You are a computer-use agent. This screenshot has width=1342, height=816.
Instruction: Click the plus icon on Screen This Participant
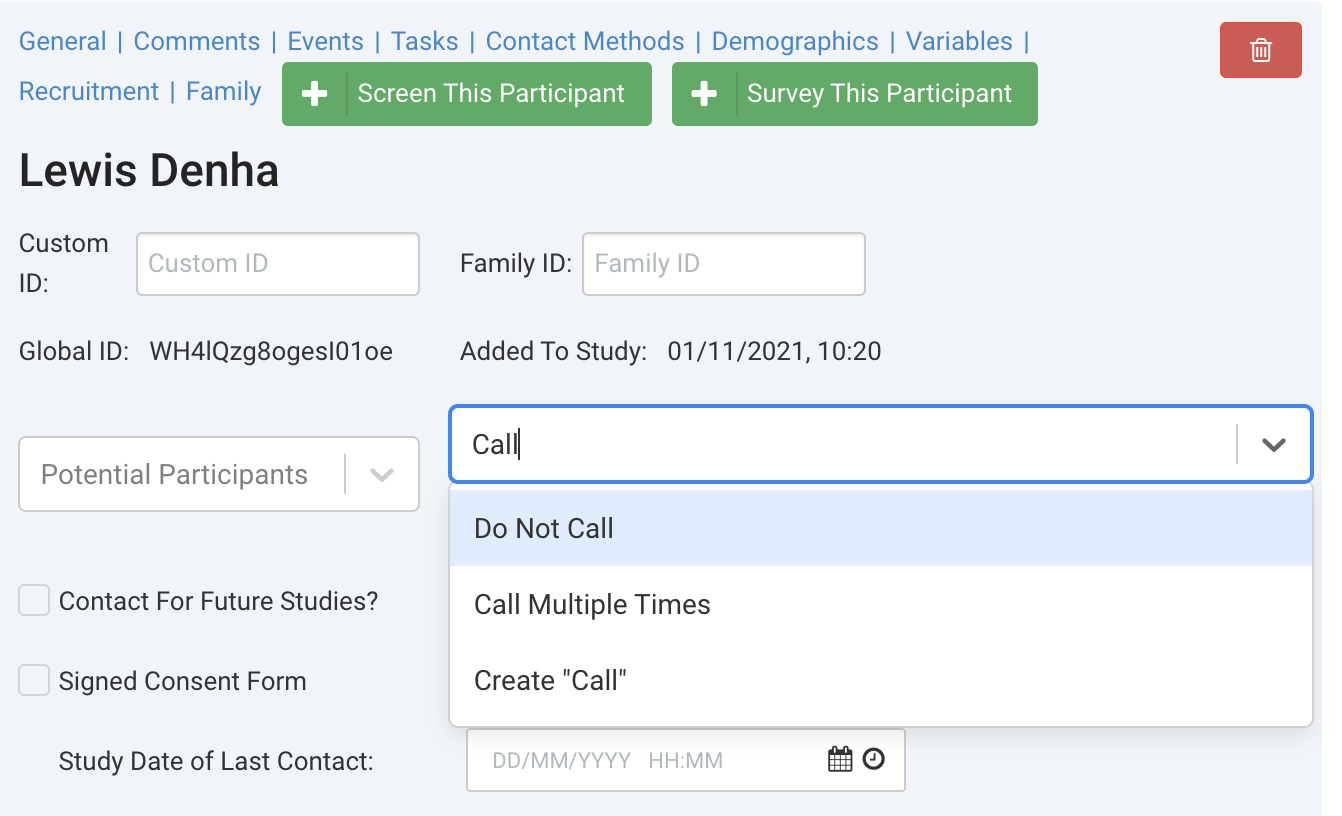[315, 94]
